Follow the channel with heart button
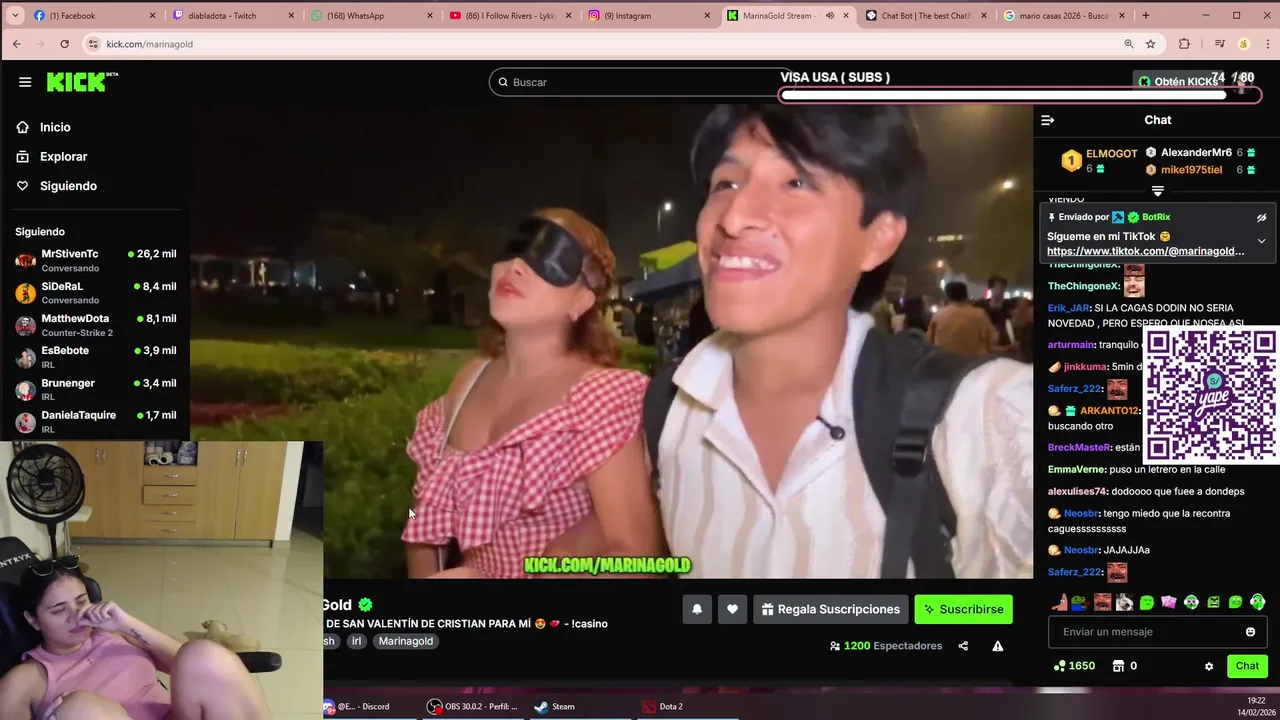 point(732,609)
